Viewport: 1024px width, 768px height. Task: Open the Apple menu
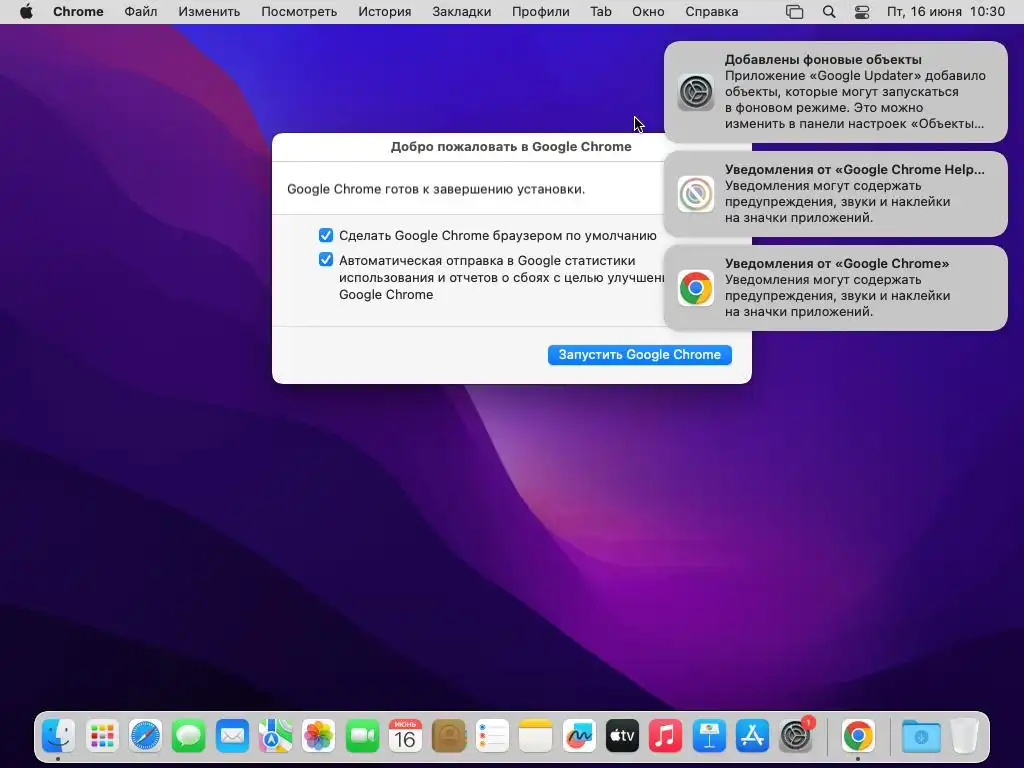point(26,12)
